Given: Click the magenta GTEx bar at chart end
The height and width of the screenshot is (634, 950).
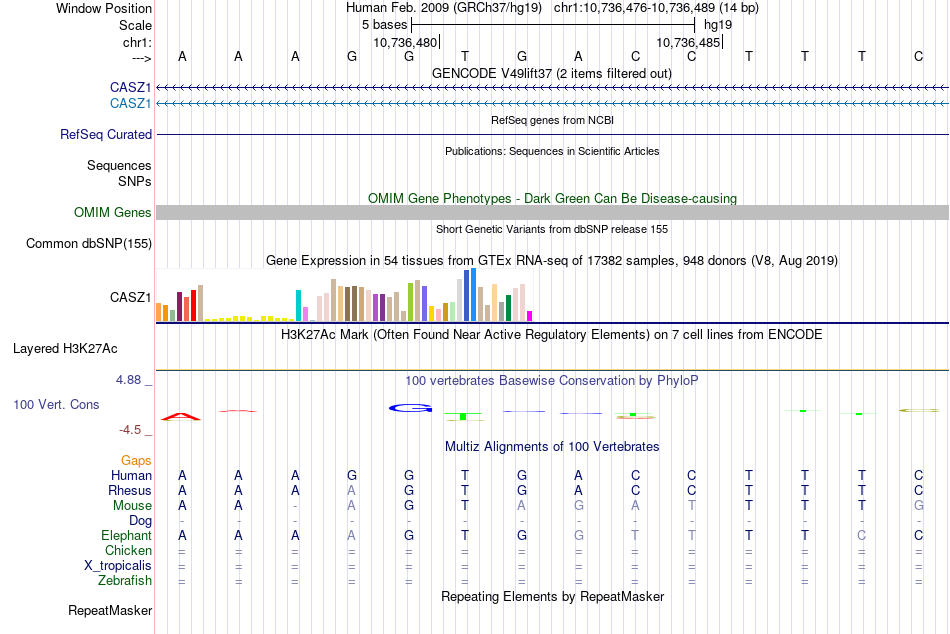Looking at the screenshot, I should pos(530,316).
